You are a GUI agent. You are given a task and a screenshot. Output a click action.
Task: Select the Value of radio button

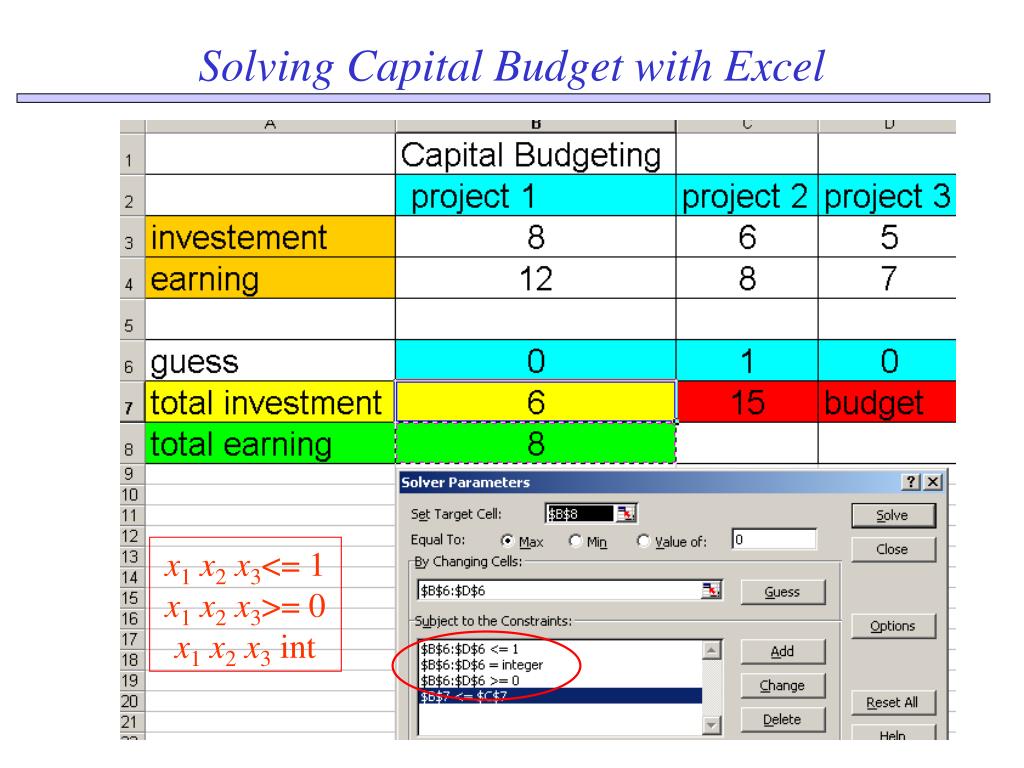pyautogui.click(x=643, y=541)
